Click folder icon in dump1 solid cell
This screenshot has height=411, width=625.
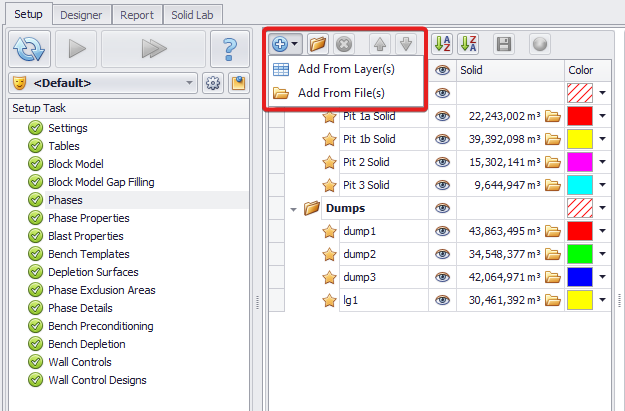coord(553,231)
